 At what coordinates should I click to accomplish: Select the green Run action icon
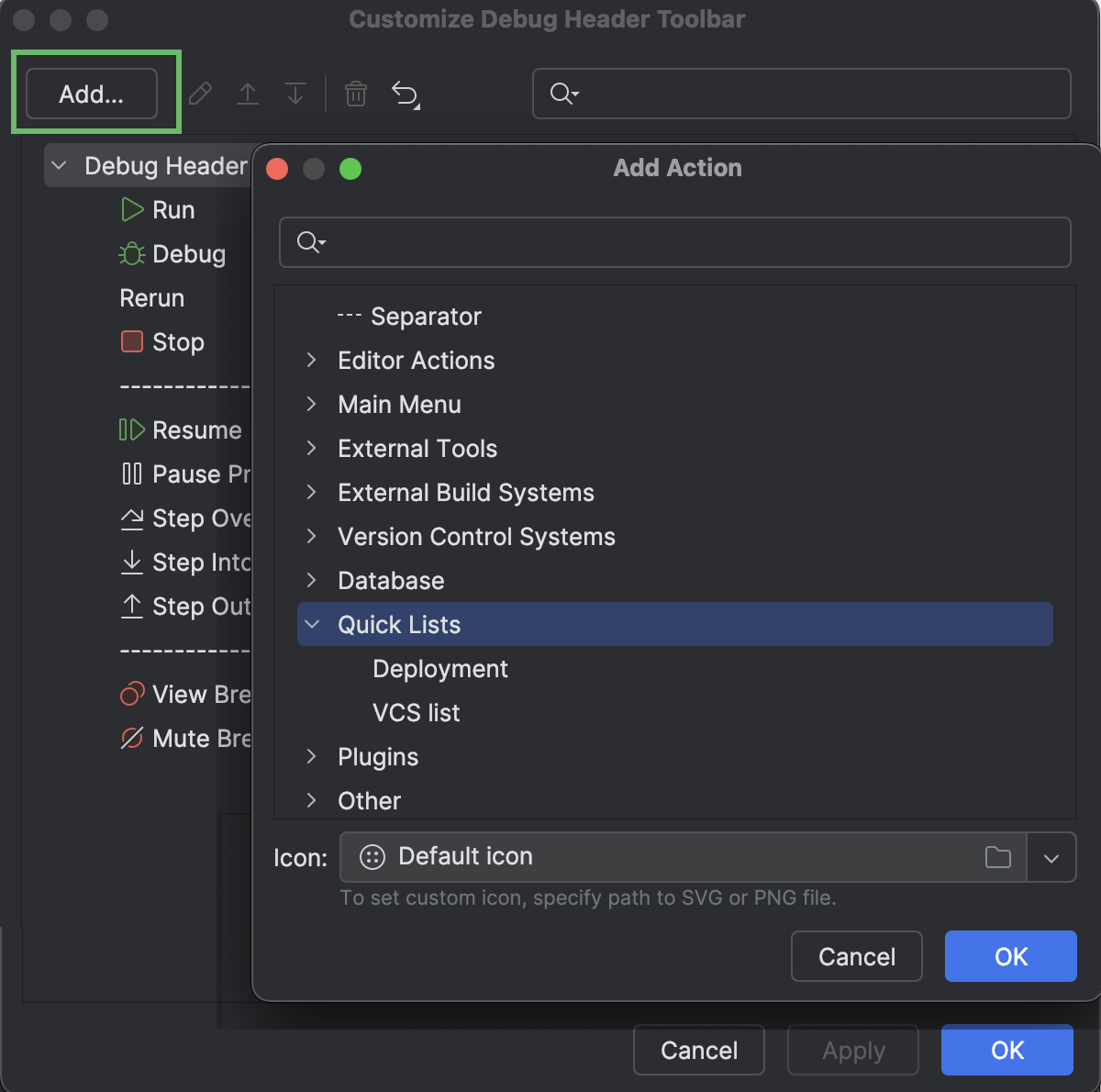[x=132, y=210]
